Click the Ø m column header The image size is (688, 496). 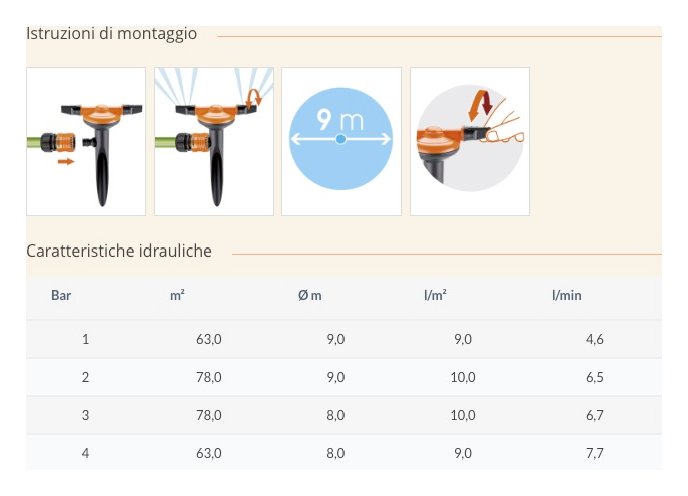coord(309,296)
